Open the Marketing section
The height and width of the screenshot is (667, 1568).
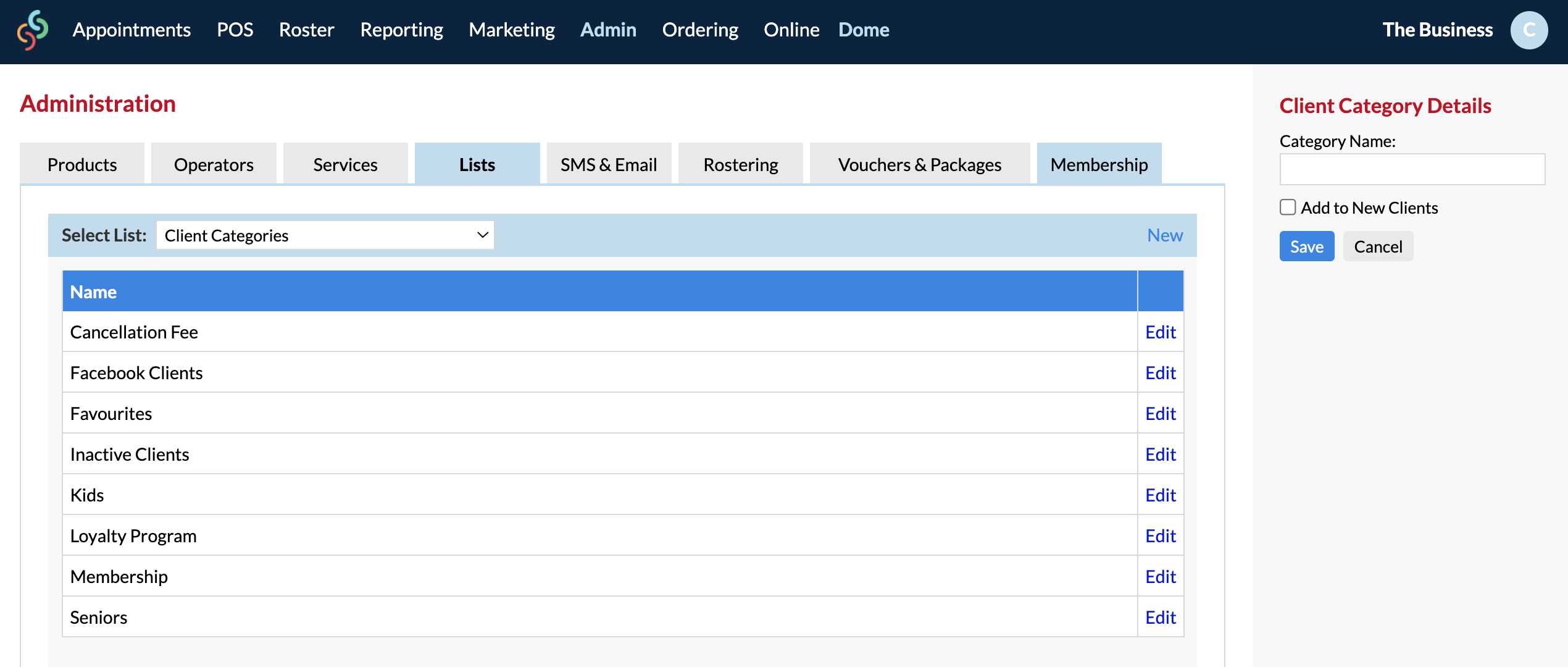(511, 30)
